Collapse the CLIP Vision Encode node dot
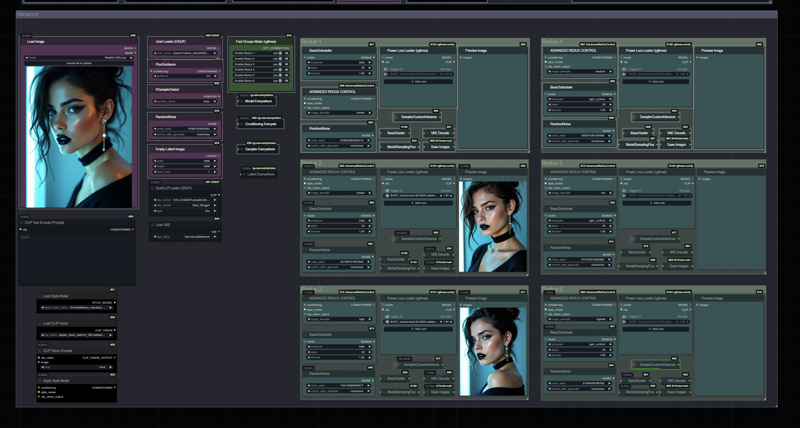Image resolution: width=800 pixels, height=428 pixels. click(x=40, y=351)
